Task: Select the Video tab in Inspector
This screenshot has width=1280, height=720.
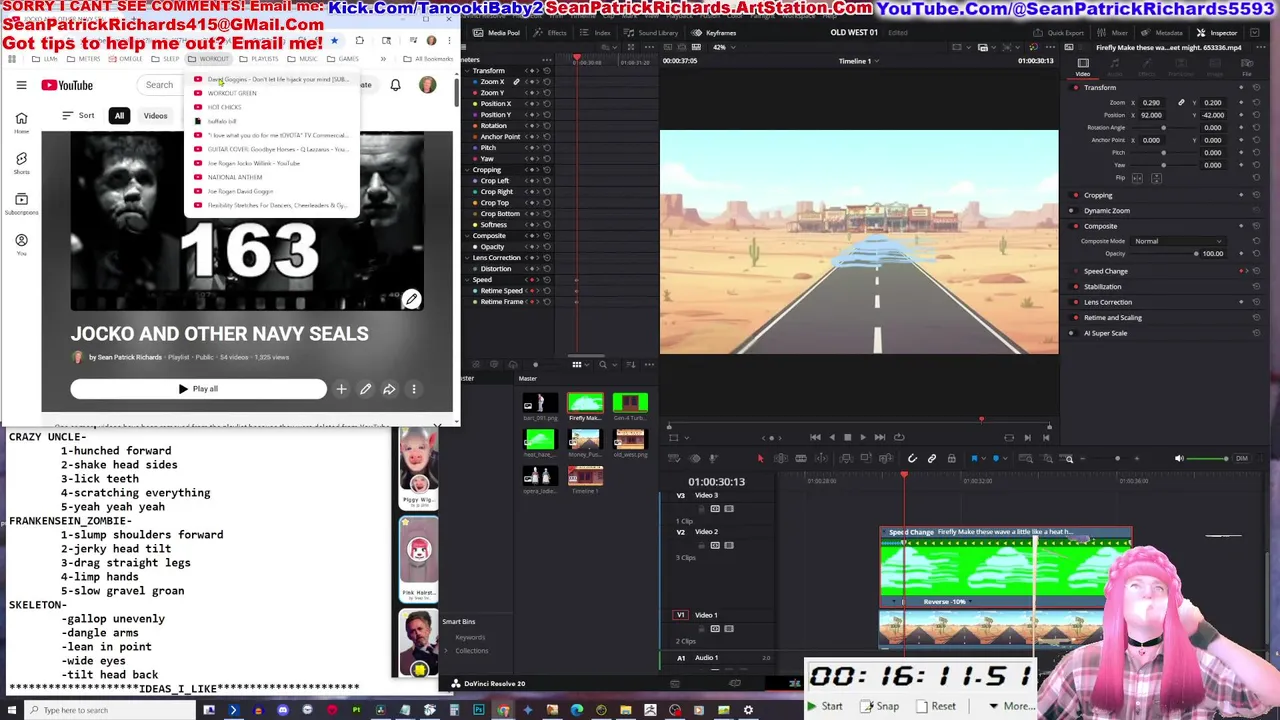Action: click(1083, 67)
